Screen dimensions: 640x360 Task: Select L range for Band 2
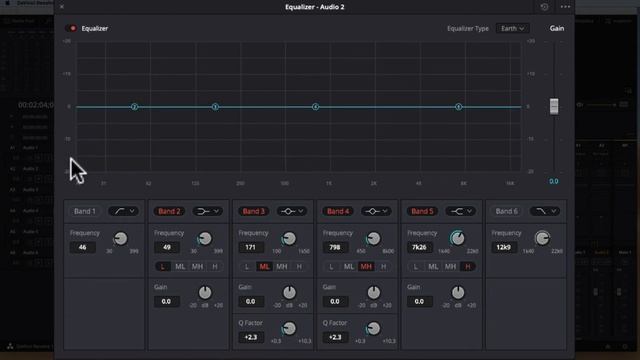pyautogui.click(x=163, y=267)
